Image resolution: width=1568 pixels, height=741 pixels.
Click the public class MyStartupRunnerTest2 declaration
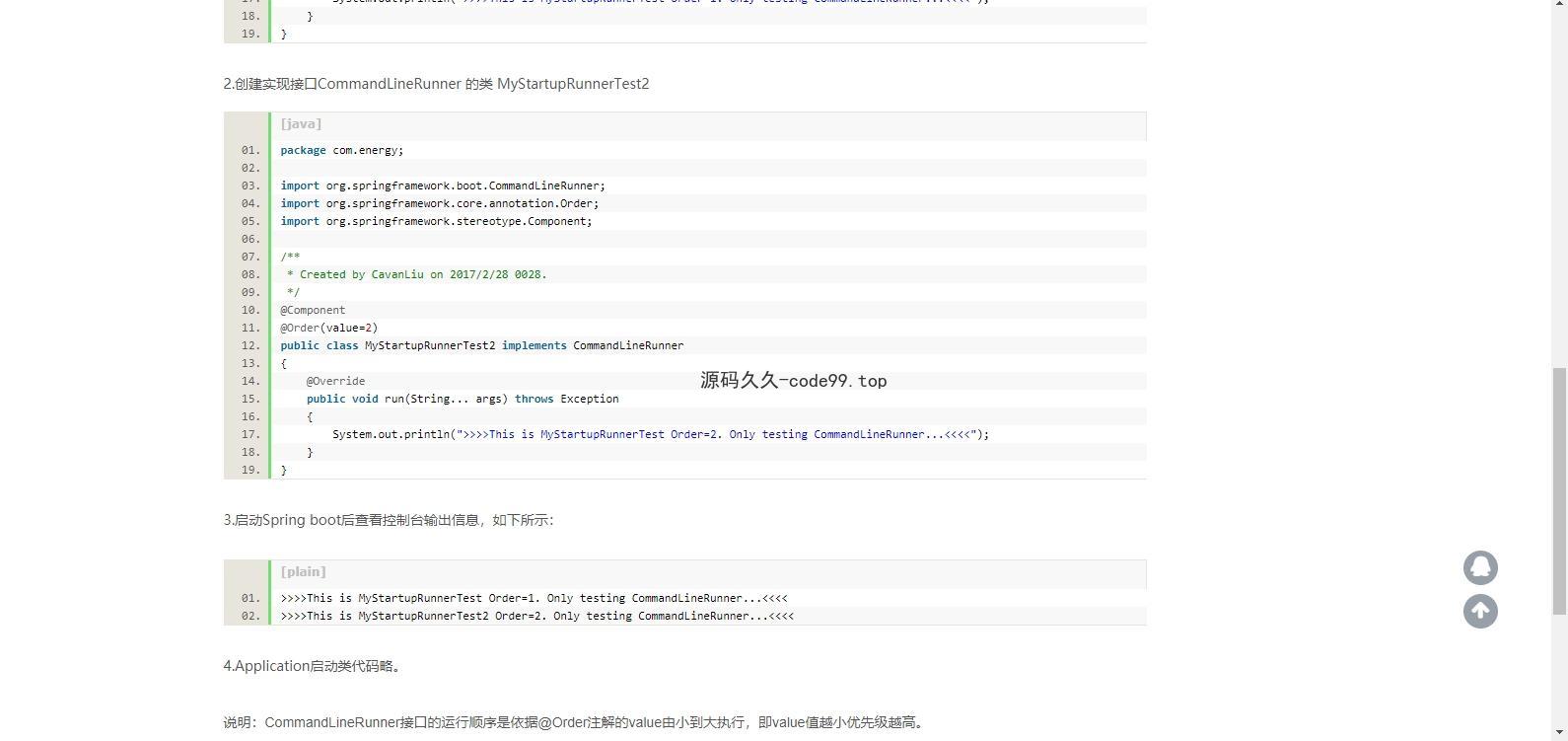point(481,345)
